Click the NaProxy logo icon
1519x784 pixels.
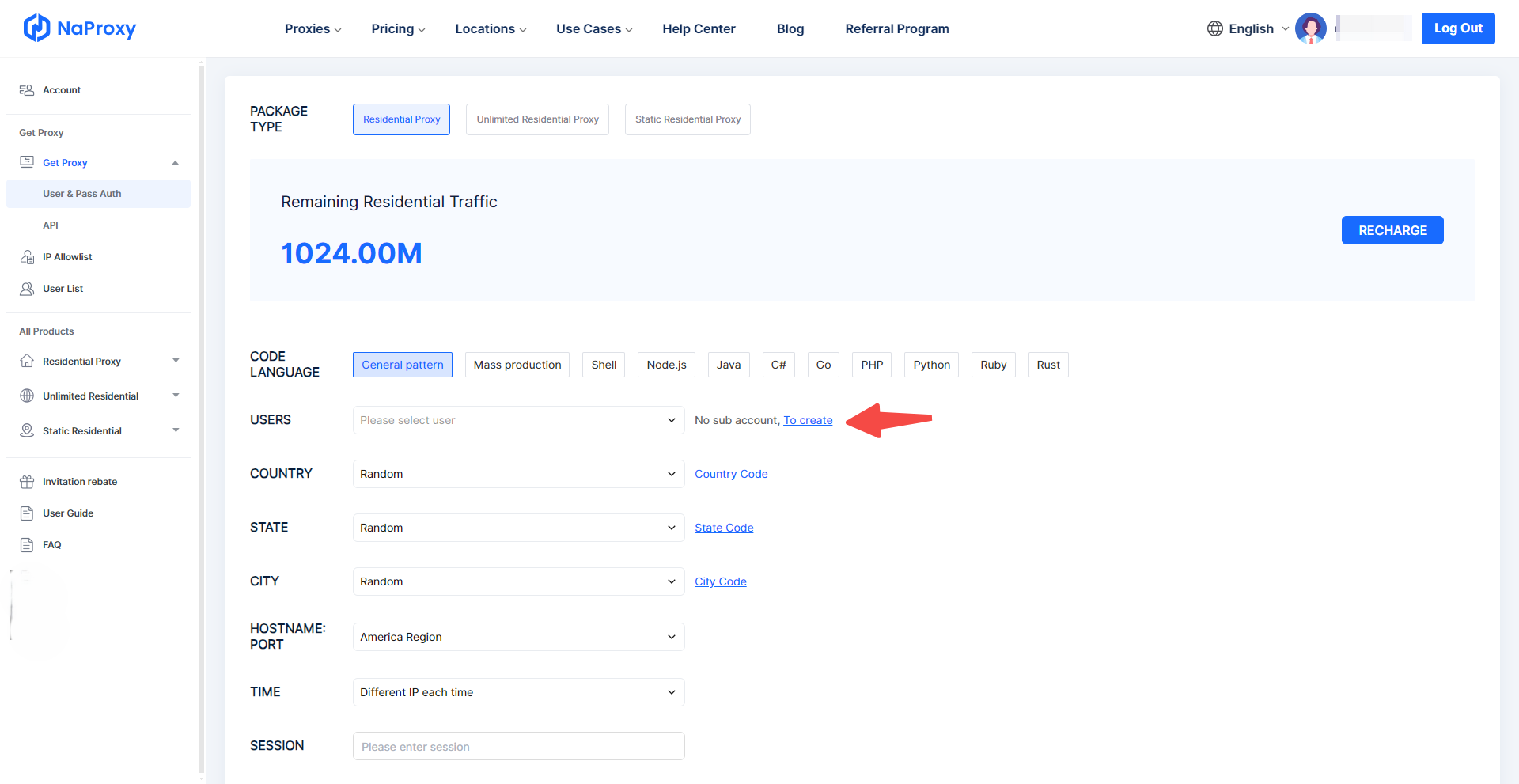[x=36, y=28]
